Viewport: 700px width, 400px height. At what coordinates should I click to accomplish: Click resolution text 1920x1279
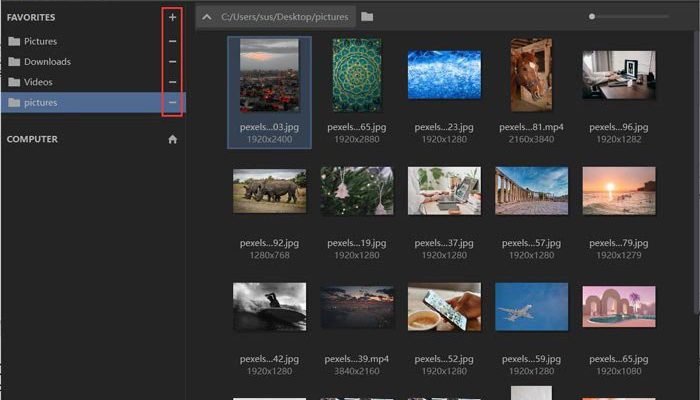(x=619, y=255)
